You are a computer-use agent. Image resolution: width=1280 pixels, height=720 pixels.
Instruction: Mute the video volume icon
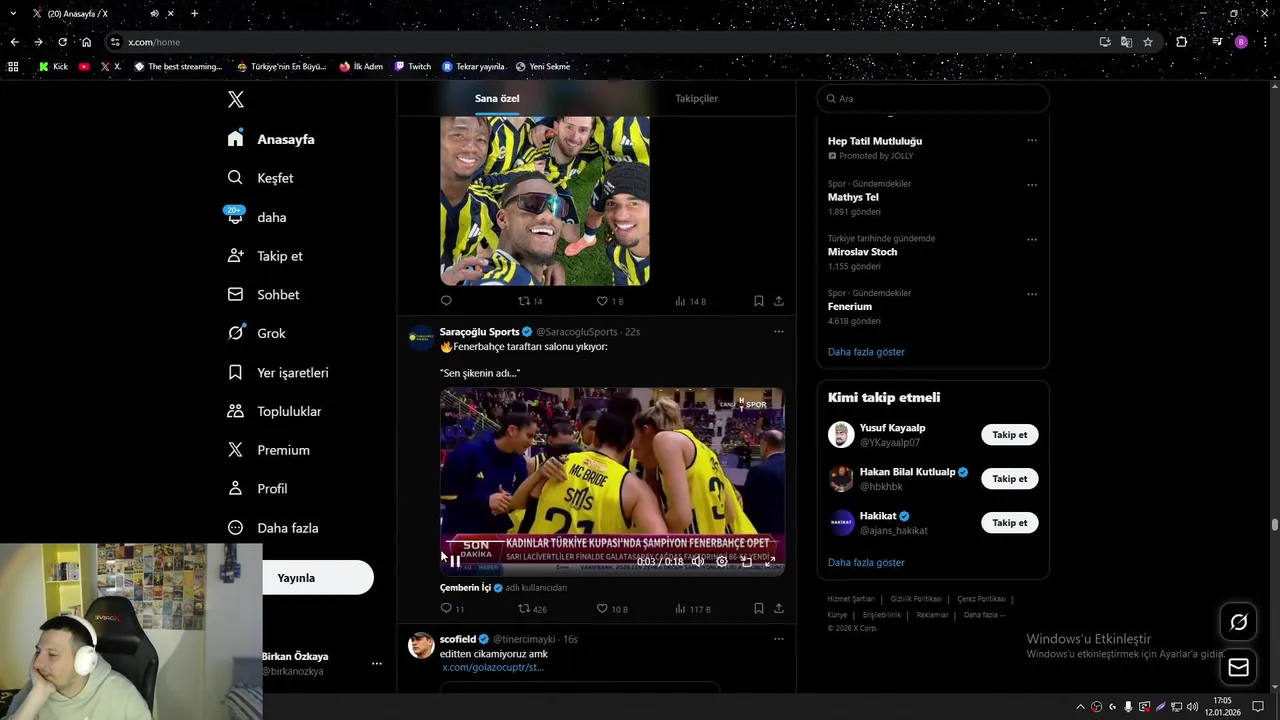[698, 562]
